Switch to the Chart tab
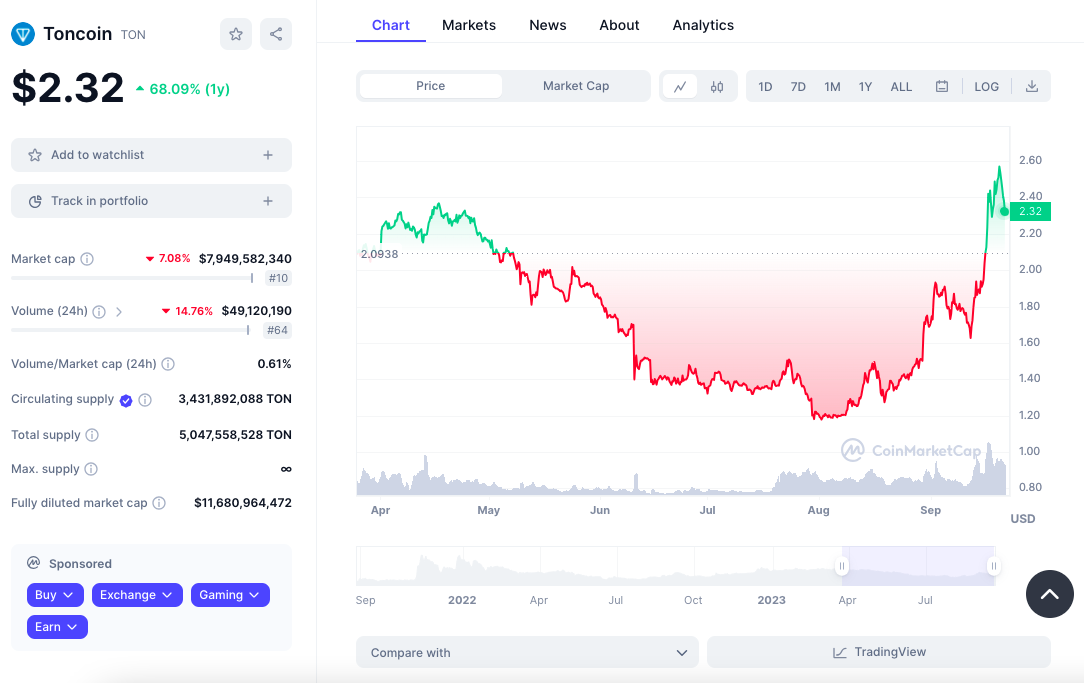 click(x=391, y=26)
